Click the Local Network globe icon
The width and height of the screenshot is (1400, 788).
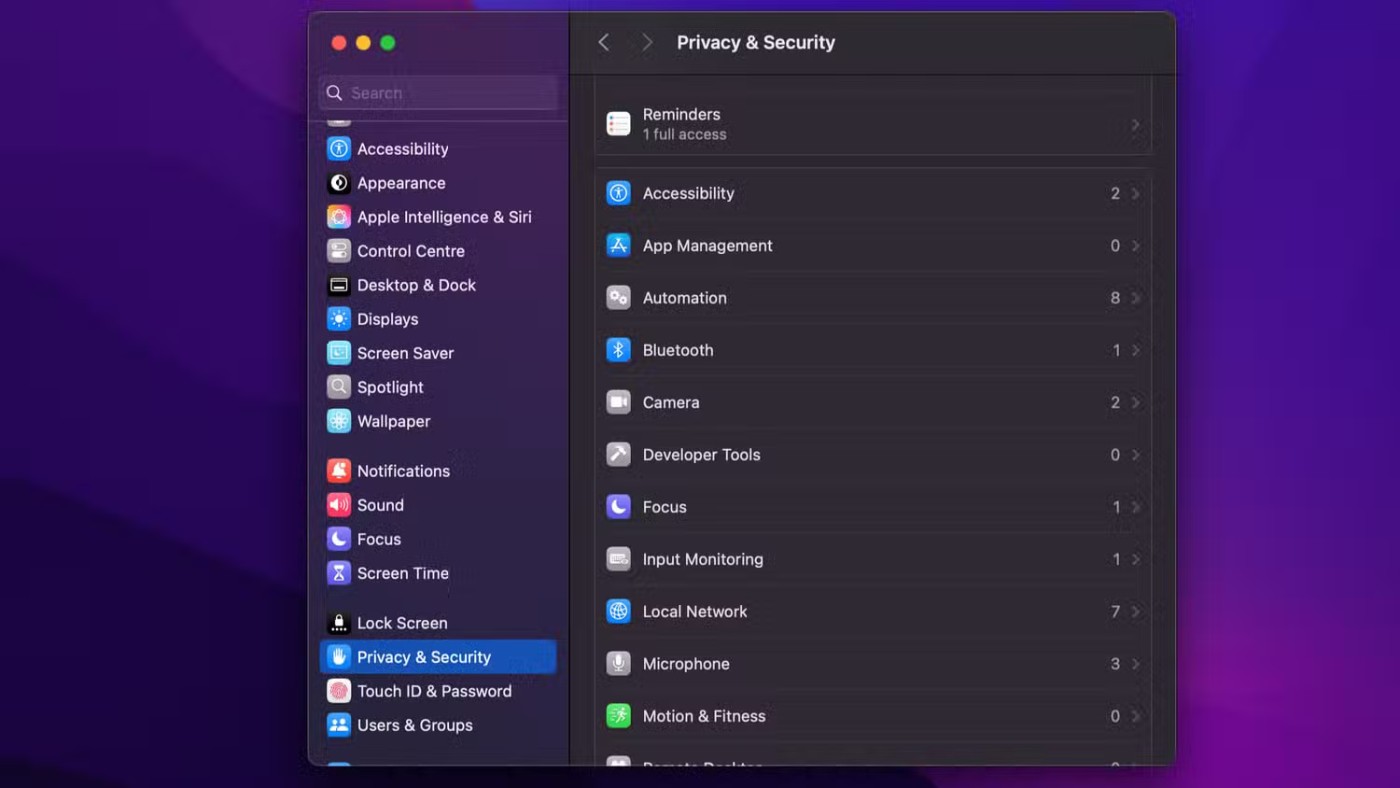pos(618,611)
